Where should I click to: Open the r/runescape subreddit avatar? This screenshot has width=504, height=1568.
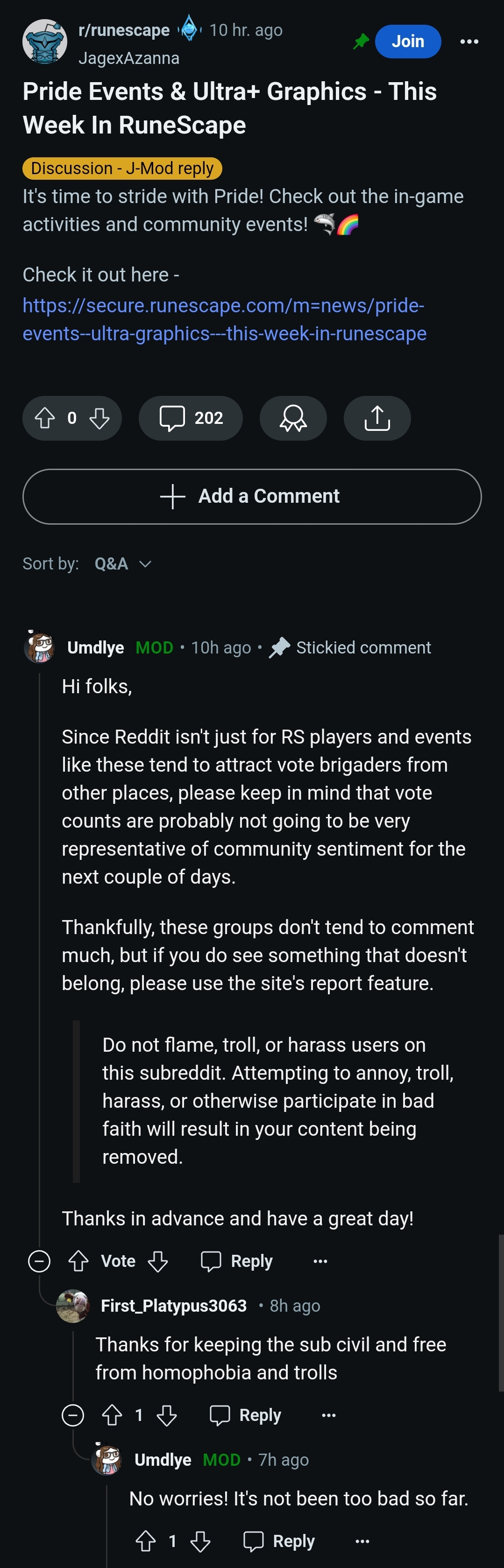click(44, 42)
